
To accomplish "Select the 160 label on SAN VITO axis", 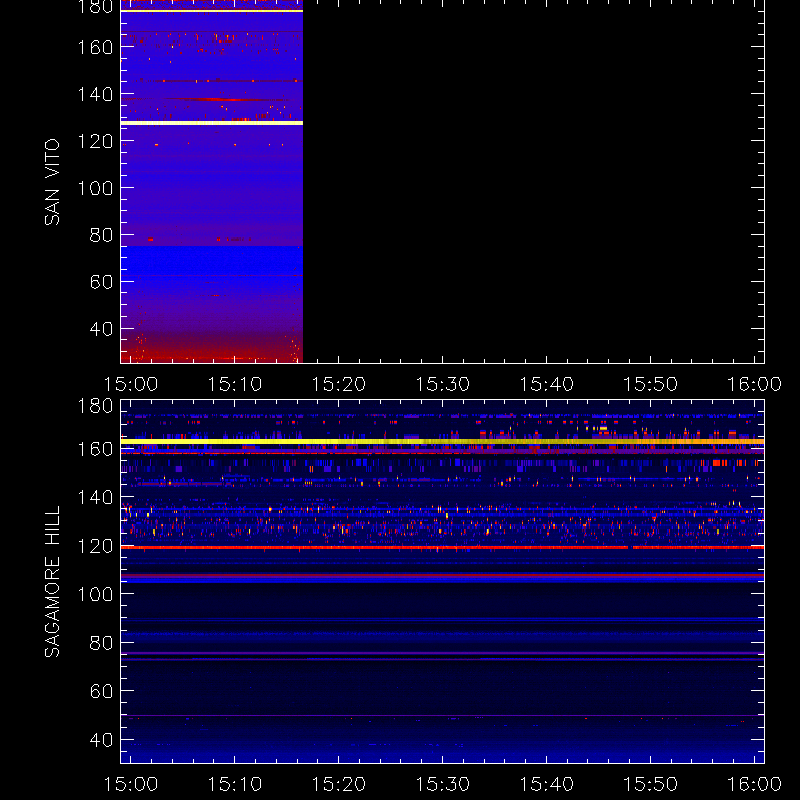I will pyautogui.click(x=95, y=47).
